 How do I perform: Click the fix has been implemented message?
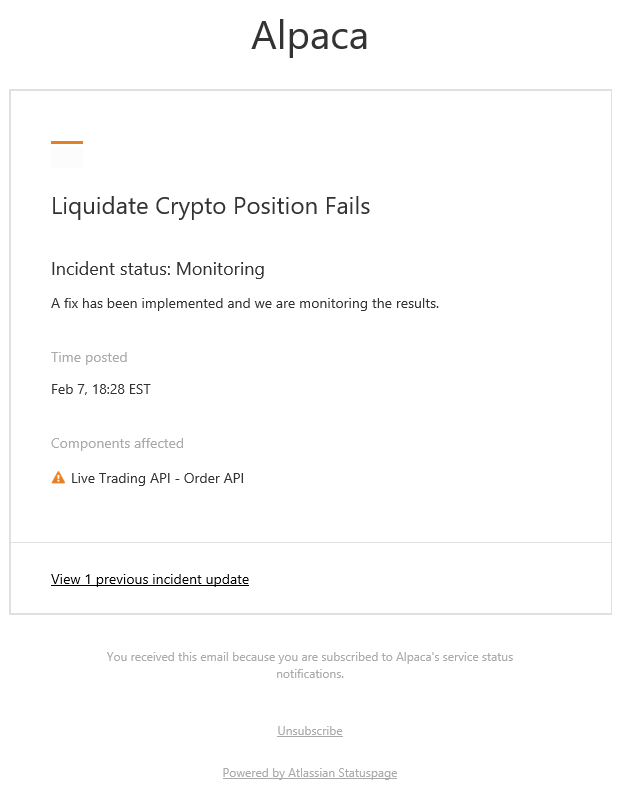click(x=245, y=303)
